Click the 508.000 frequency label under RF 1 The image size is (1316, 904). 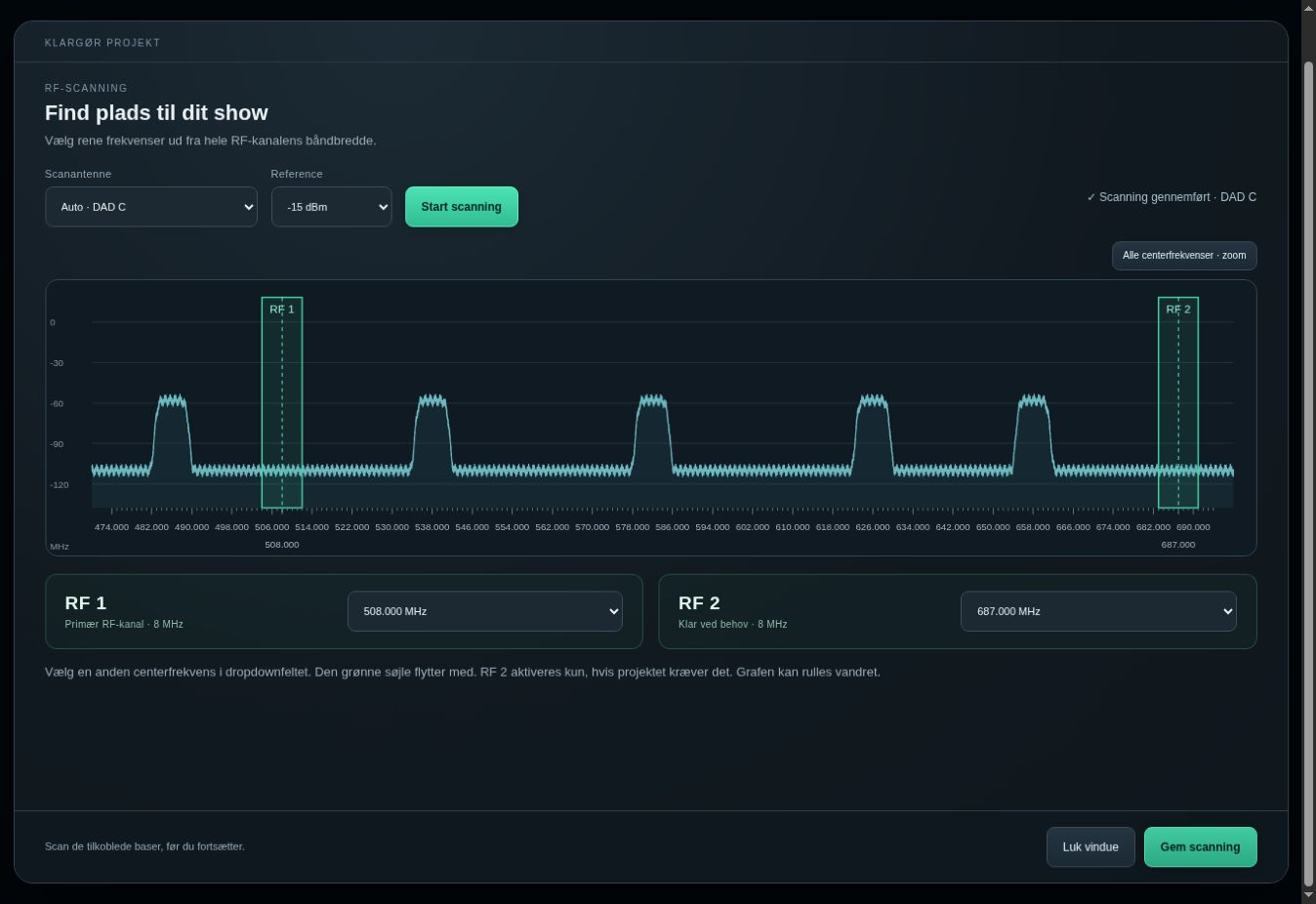[282, 545]
